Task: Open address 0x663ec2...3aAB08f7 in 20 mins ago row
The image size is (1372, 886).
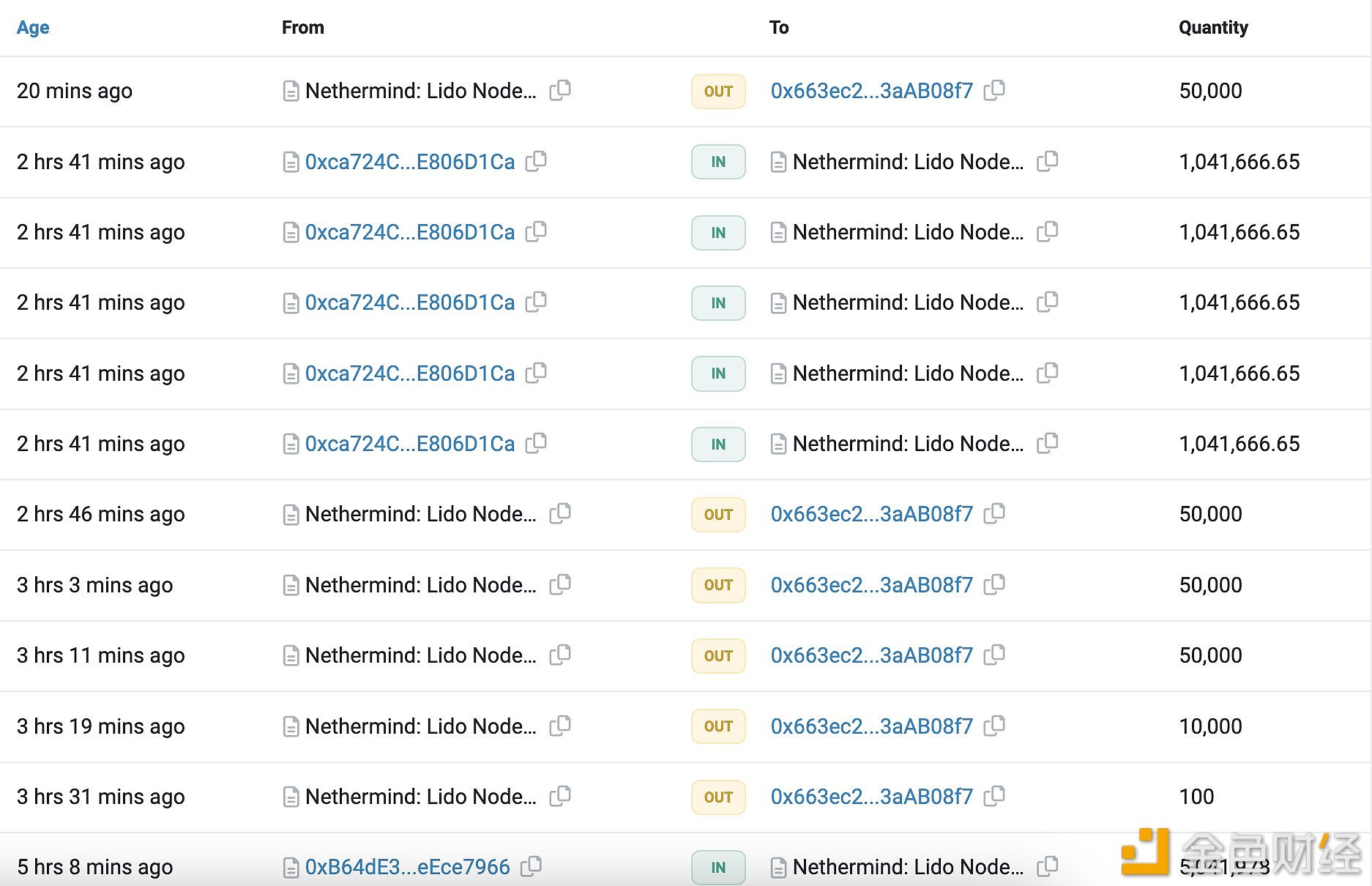Action: (871, 91)
